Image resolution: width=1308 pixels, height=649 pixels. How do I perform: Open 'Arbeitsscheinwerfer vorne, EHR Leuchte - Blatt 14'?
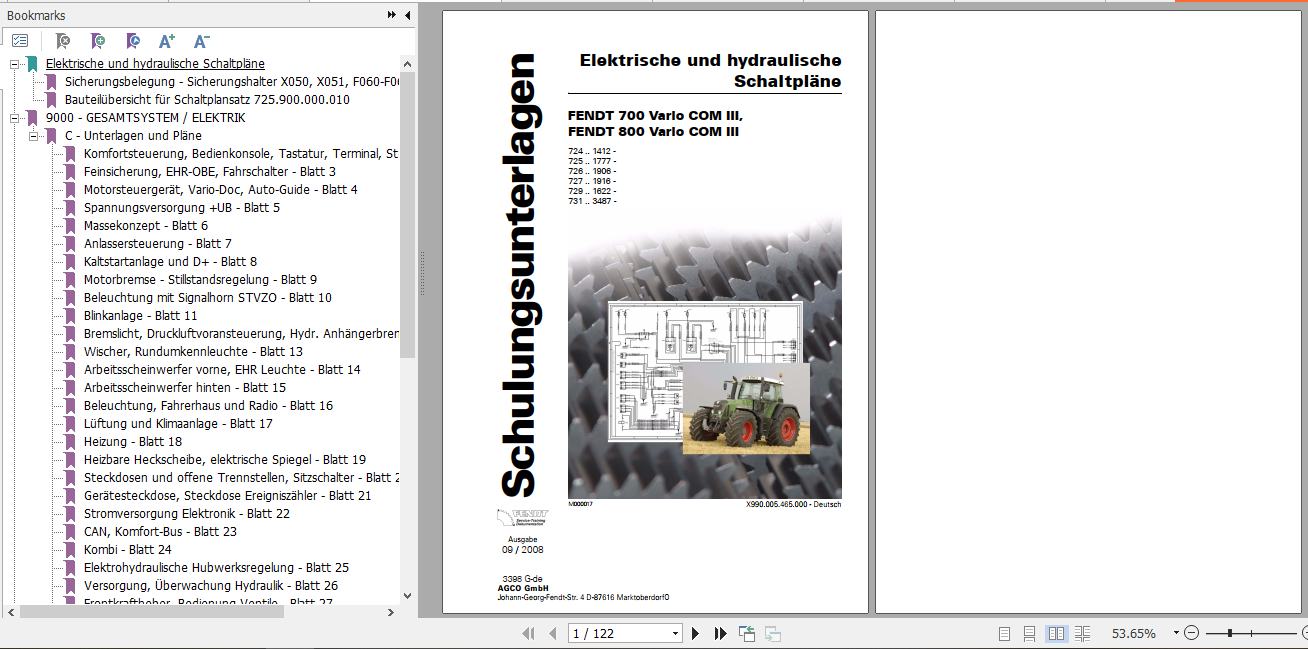pos(222,370)
